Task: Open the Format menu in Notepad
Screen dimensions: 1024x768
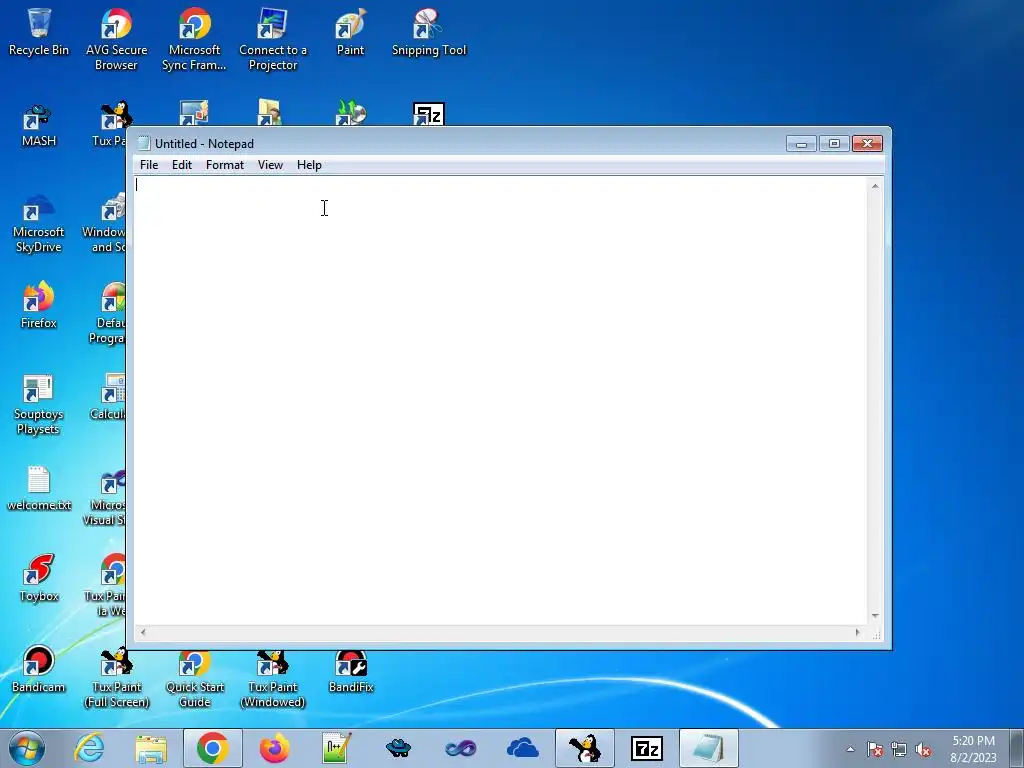Action: (x=225, y=165)
